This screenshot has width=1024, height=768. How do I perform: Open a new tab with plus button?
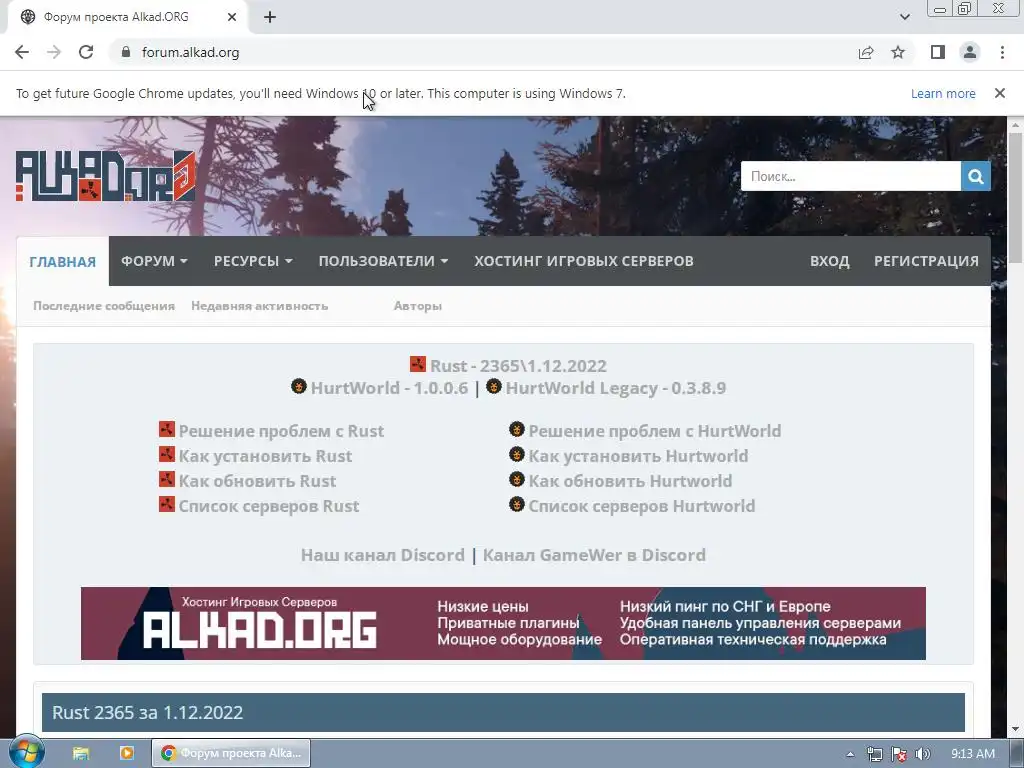click(x=270, y=17)
